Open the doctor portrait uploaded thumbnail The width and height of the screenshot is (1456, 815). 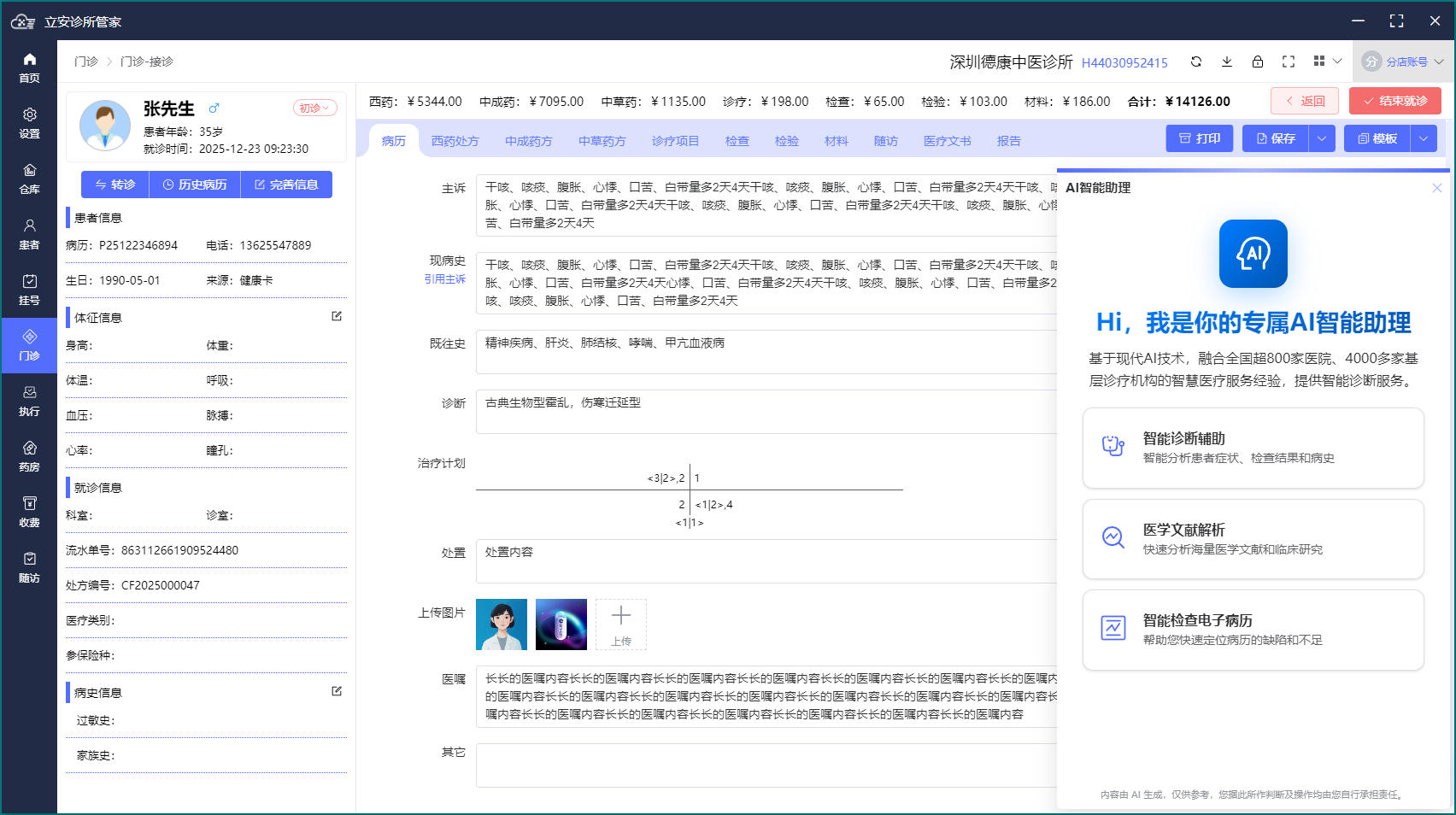(502, 624)
